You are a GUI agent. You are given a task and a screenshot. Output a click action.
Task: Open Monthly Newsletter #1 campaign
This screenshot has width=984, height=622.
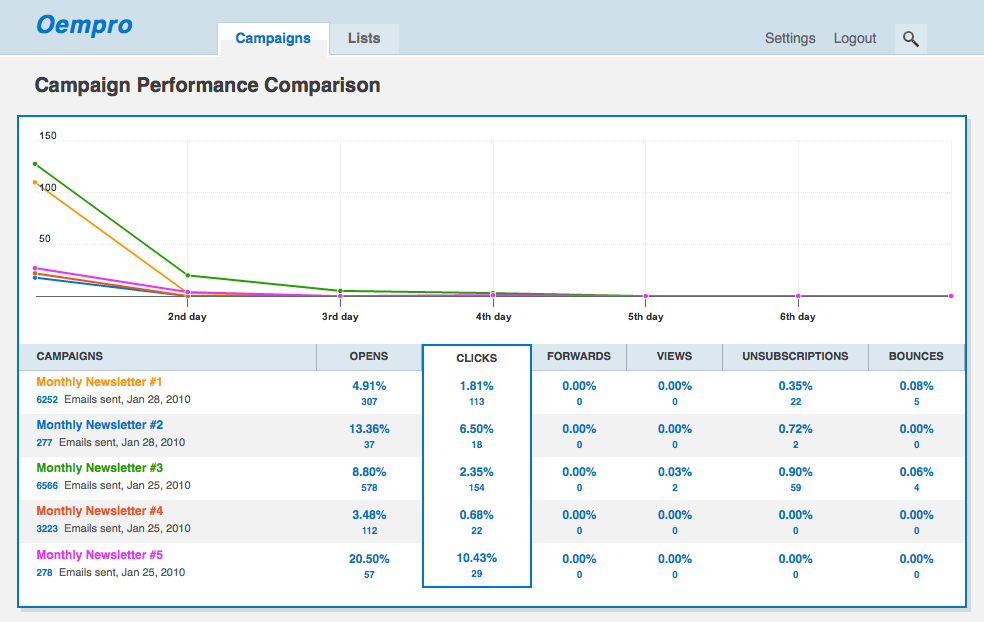pyautogui.click(x=99, y=382)
